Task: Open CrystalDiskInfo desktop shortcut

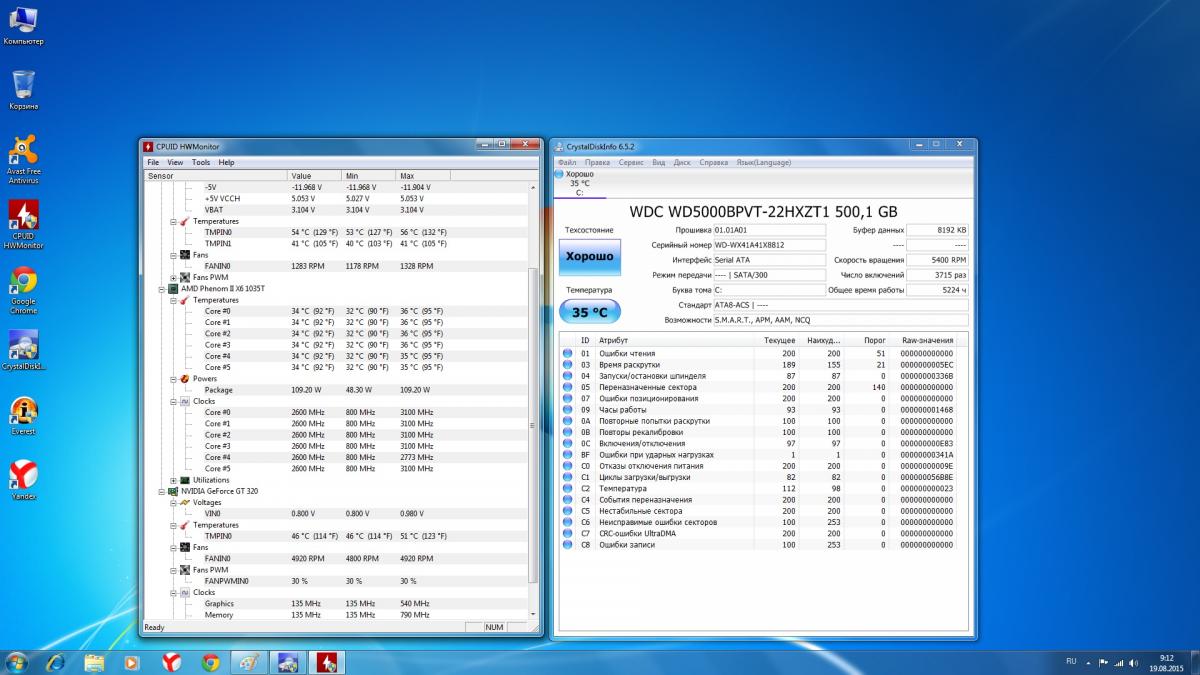Action: [23, 350]
